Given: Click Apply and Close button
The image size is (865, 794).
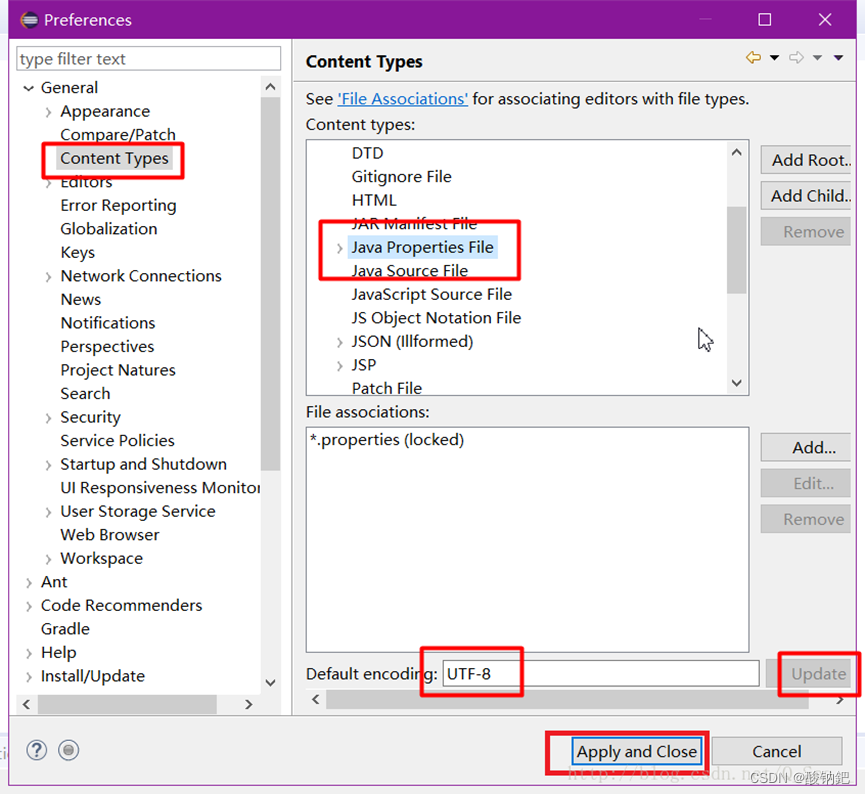Looking at the screenshot, I should coord(637,752).
